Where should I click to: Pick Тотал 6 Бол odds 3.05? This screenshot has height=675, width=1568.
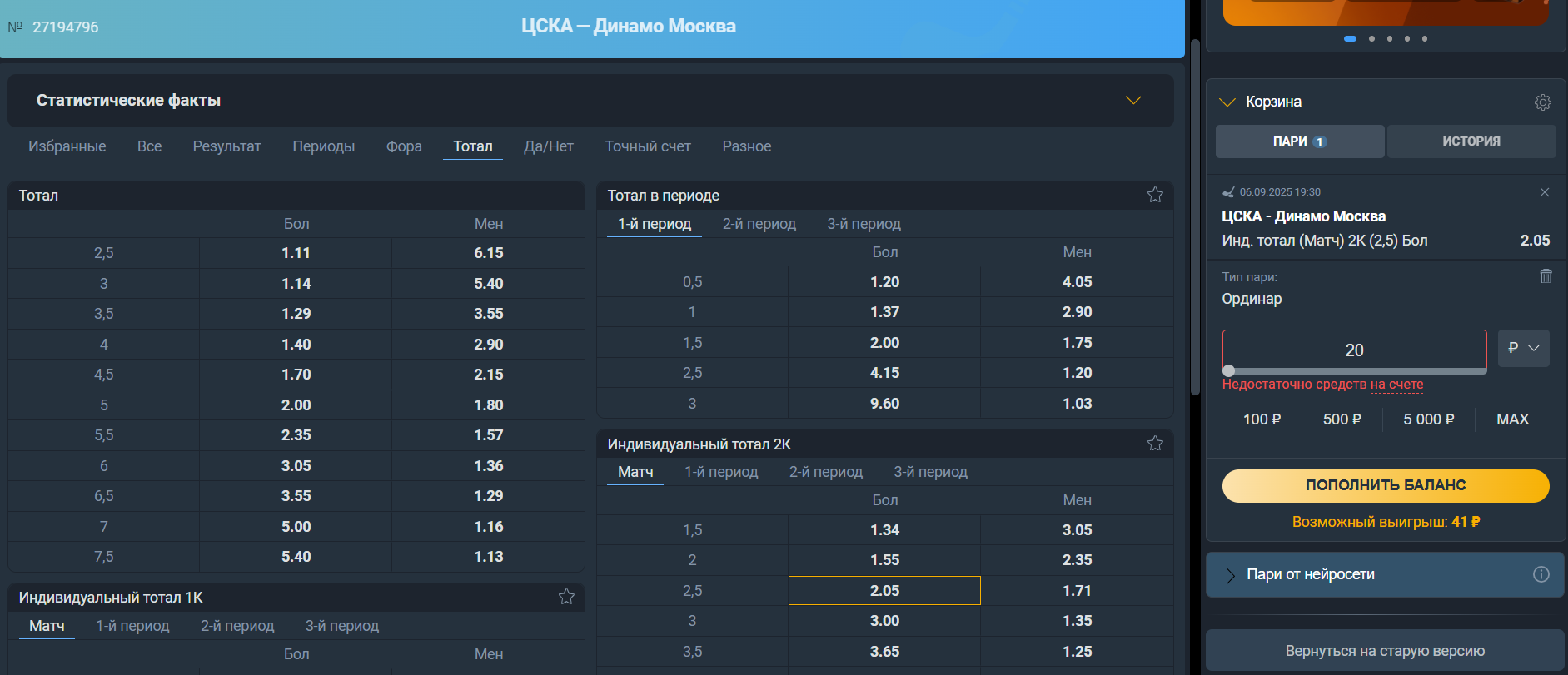(x=296, y=466)
